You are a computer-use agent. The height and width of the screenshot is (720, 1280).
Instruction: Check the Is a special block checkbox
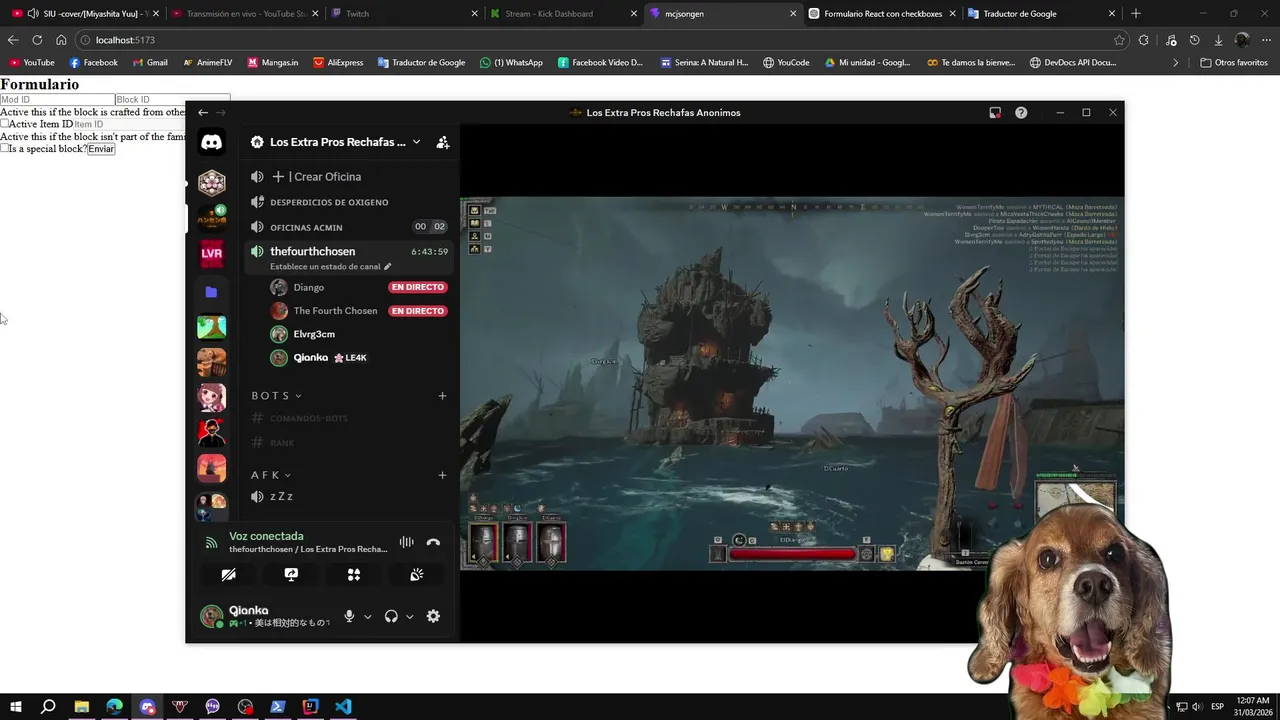coord(5,148)
